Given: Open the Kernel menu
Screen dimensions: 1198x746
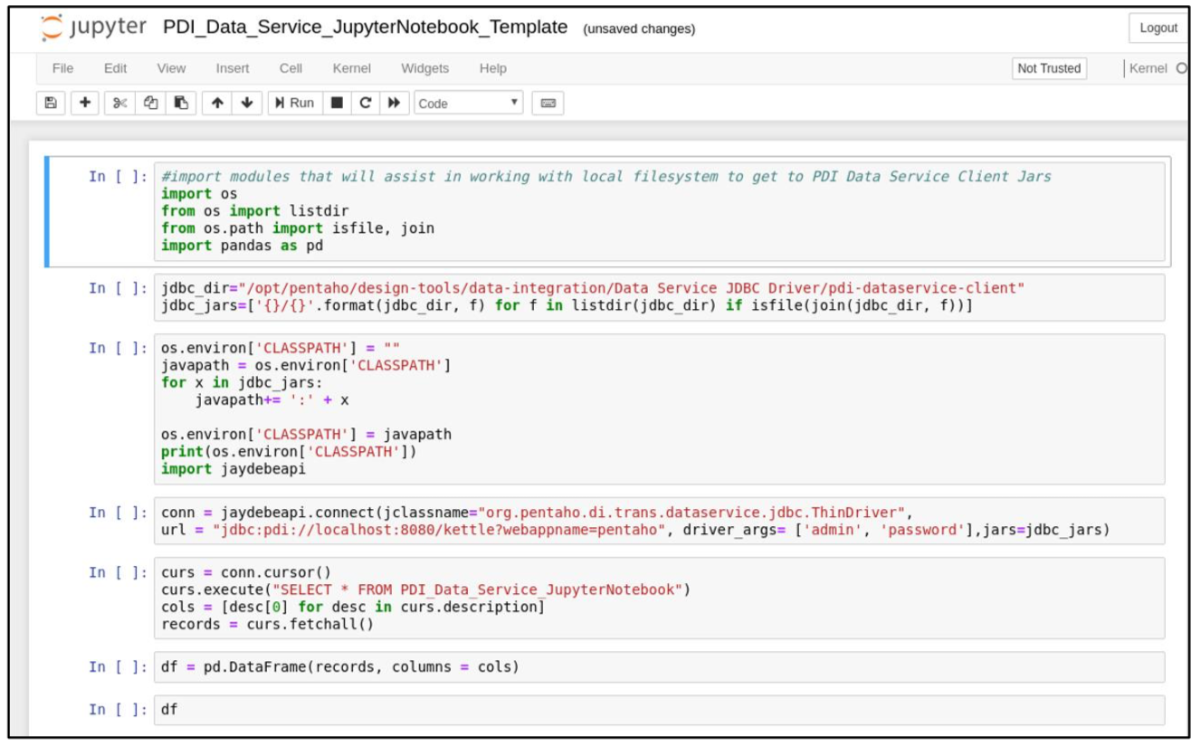Looking at the screenshot, I should coord(351,68).
